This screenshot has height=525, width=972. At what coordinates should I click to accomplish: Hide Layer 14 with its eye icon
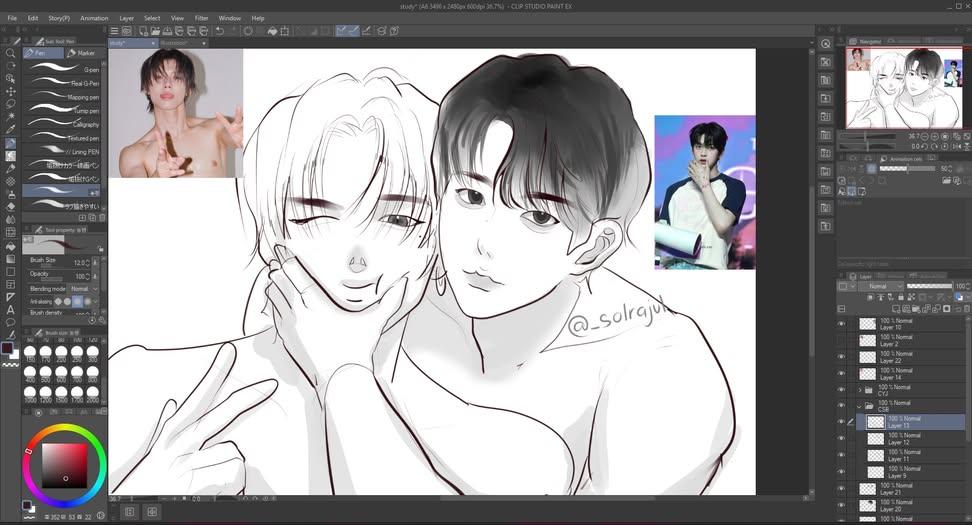tap(841, 374)
